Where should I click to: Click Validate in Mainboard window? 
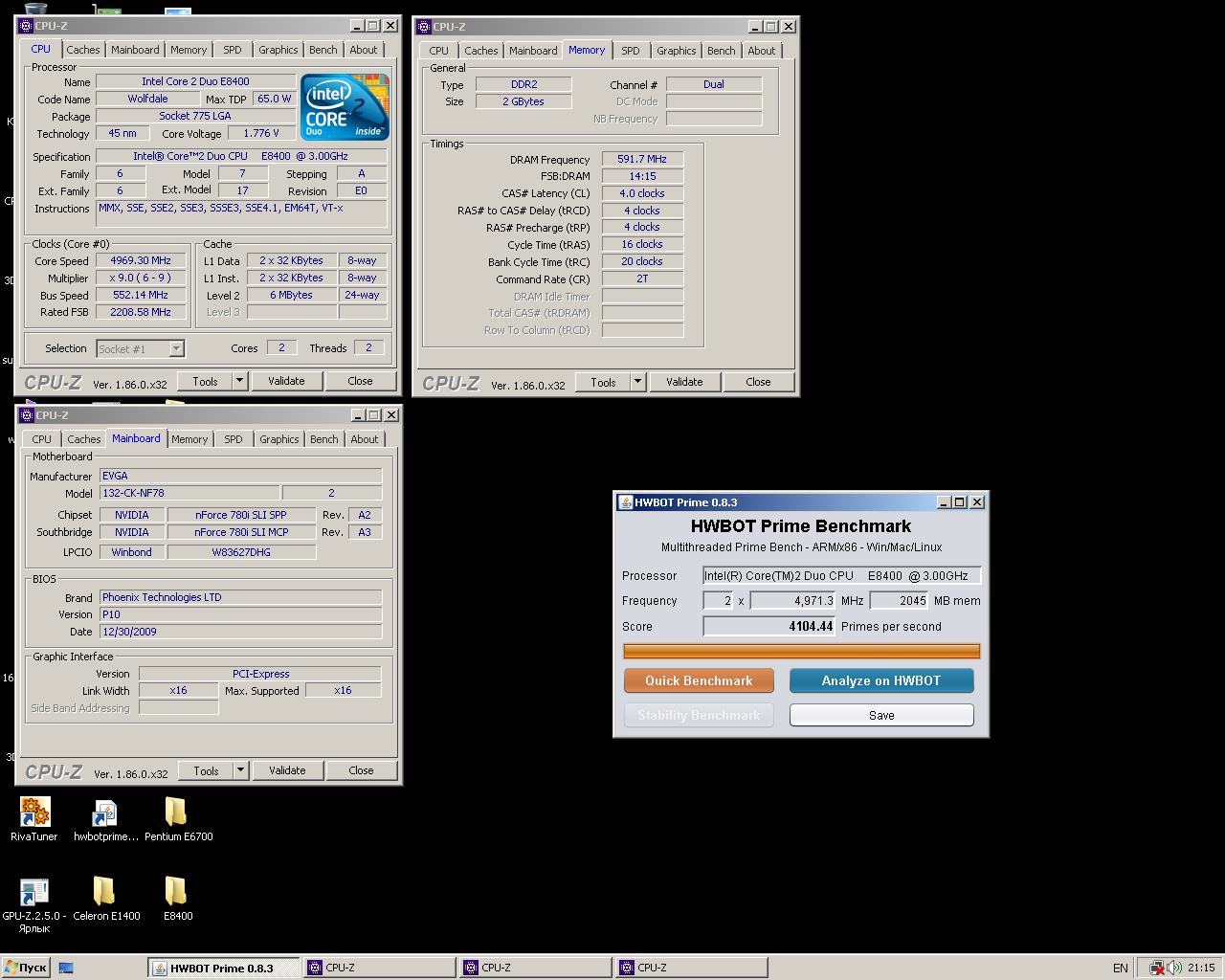[x=287, y=770]
